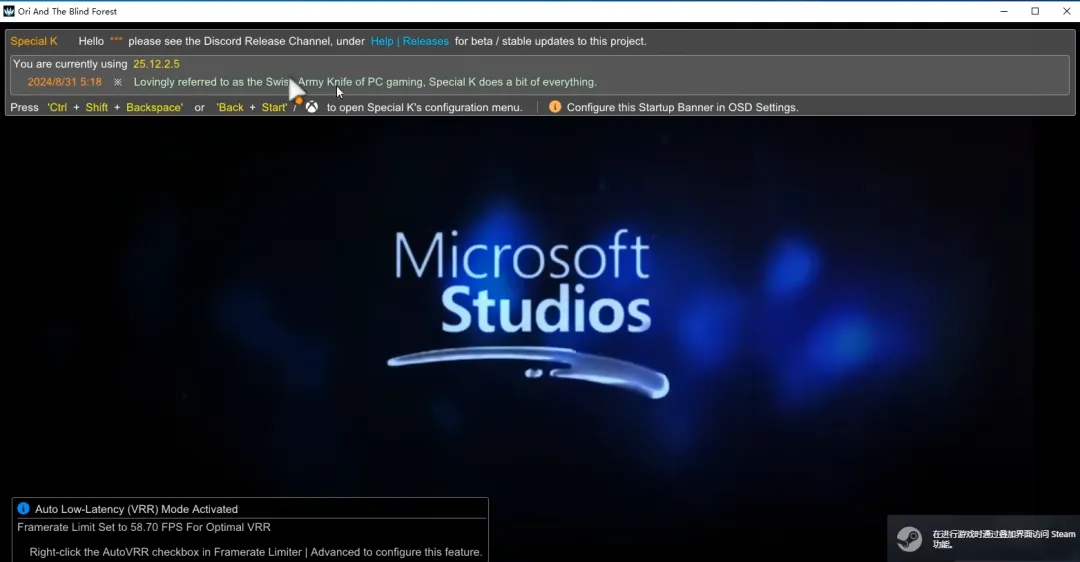
Task: Click the small gray symbol after the date
Action: coord(118,82)
